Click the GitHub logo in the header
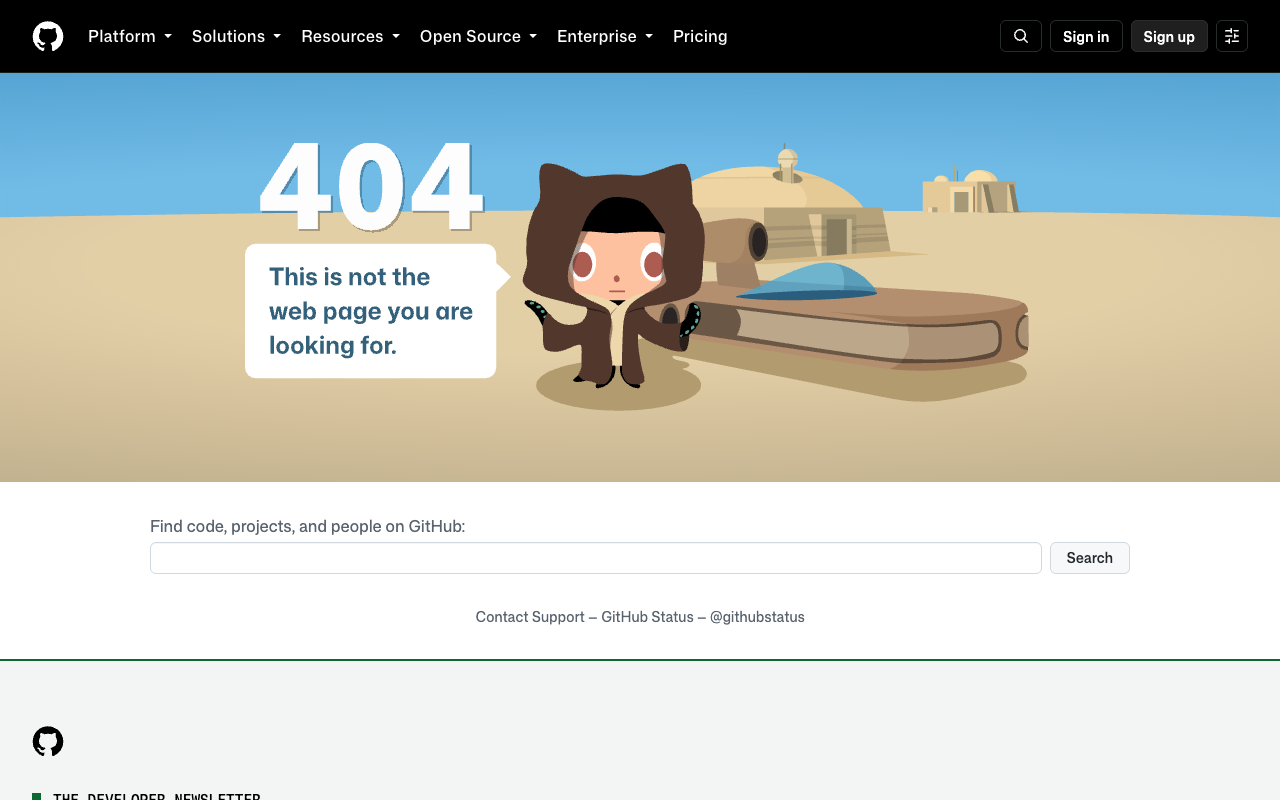The height and width of the screenshot is (800, 1280). click(x=48, y=36)
